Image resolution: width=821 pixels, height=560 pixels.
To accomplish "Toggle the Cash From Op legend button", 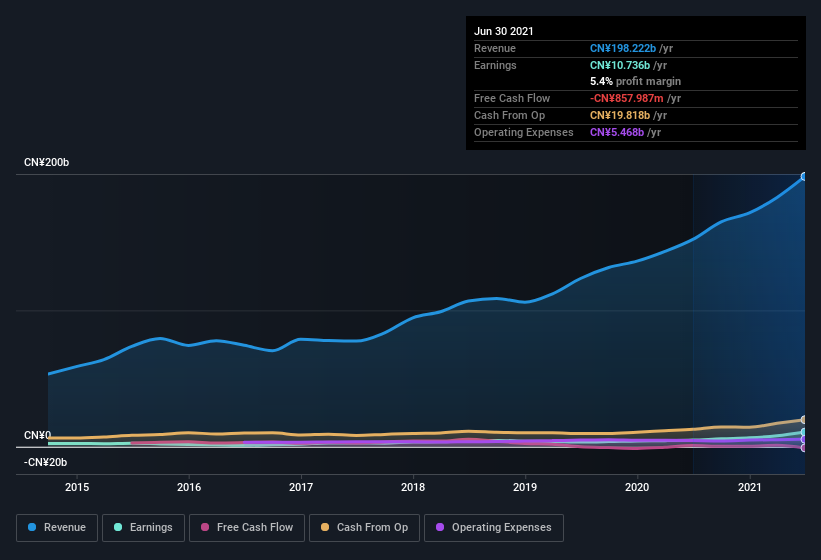I will (364, 528).
